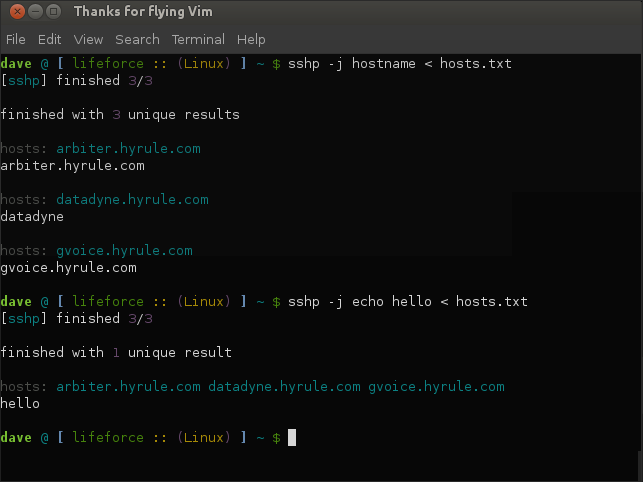Open the Edit menu
The image size is (643, 482).
point(50,39)
